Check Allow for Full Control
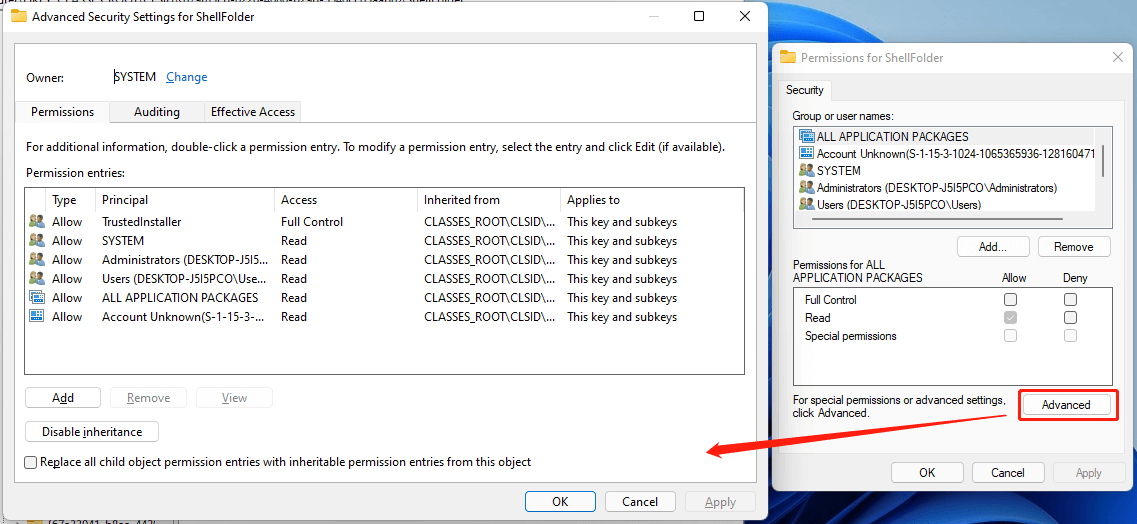1137x524 pixels. pyautogui.click(x=1010, y=299)
